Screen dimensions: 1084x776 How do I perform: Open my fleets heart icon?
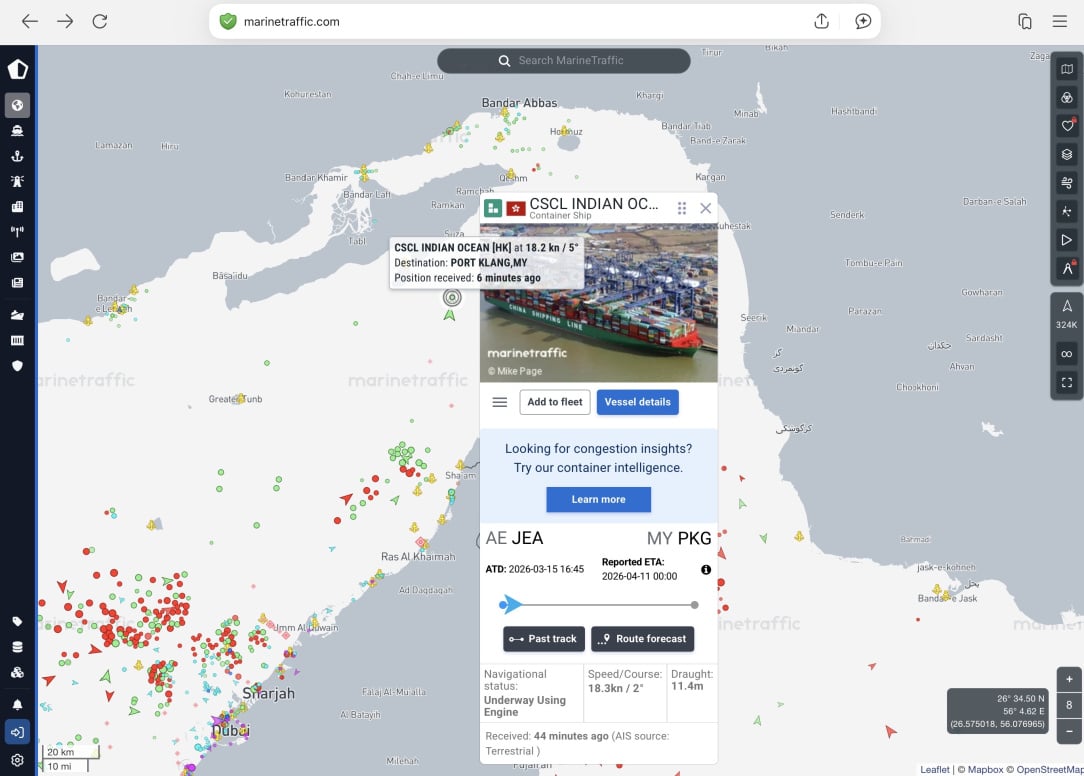coord(1067,126)
